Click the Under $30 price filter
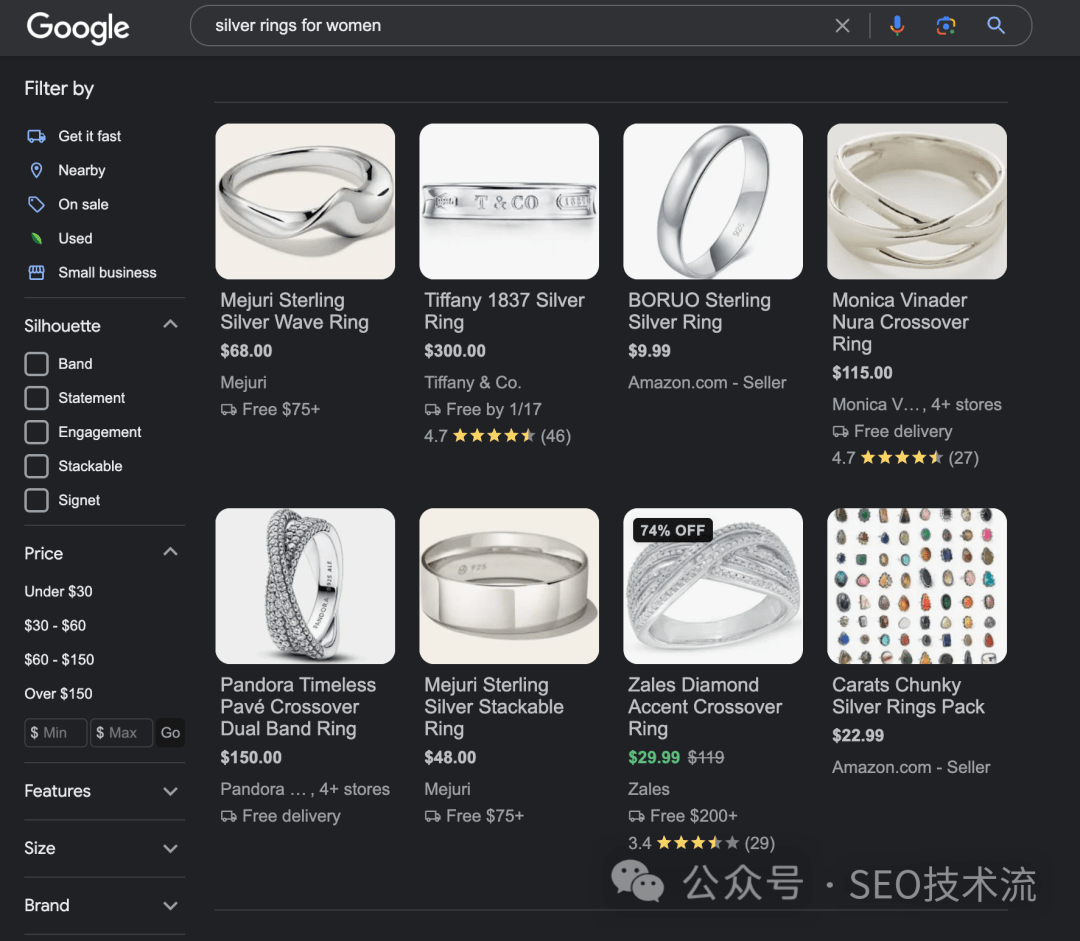The width and height of the screenshot is (1080, 941). [58, 591]
